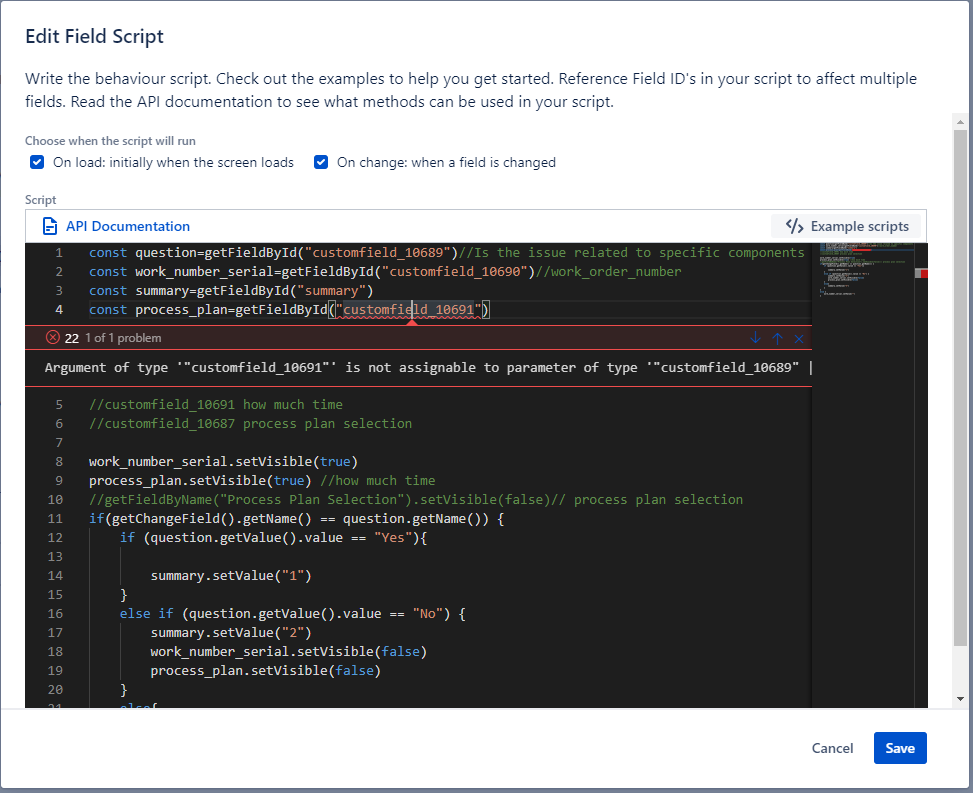Click the getFieldByName comment on line 10

pyautogui.click(x=416, y=500)
